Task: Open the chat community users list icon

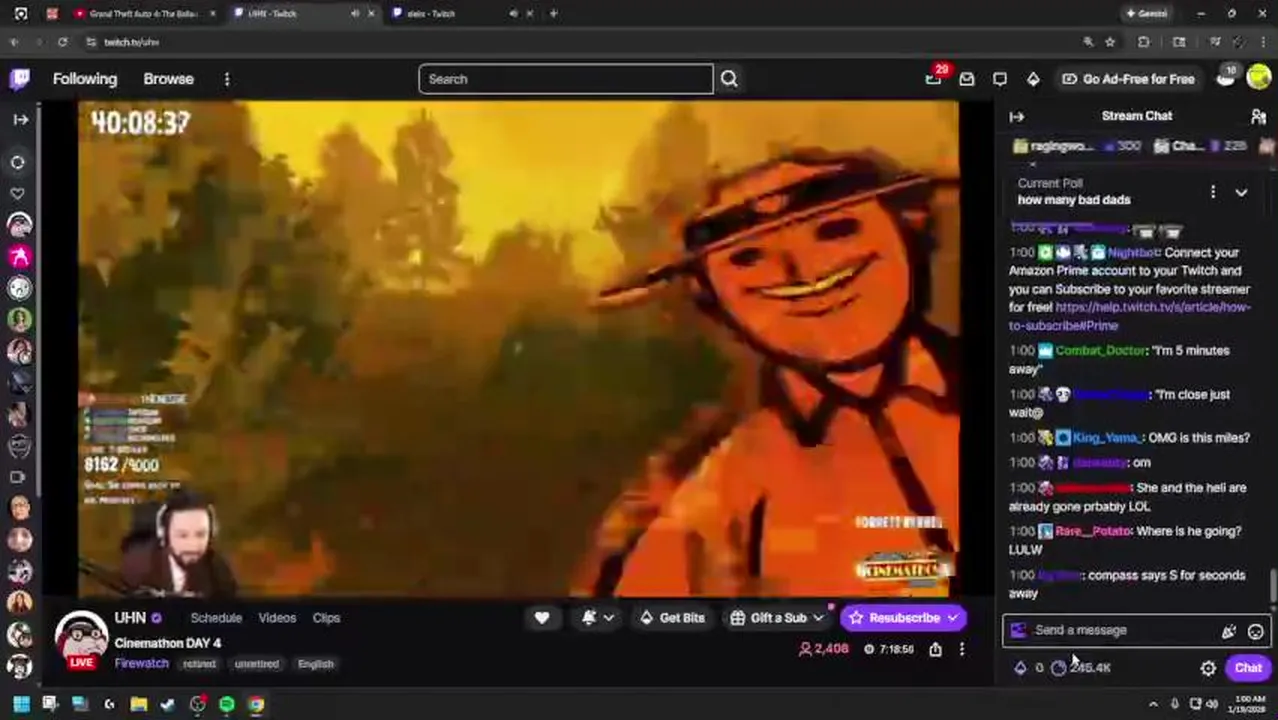Action: pos(1258,116)
